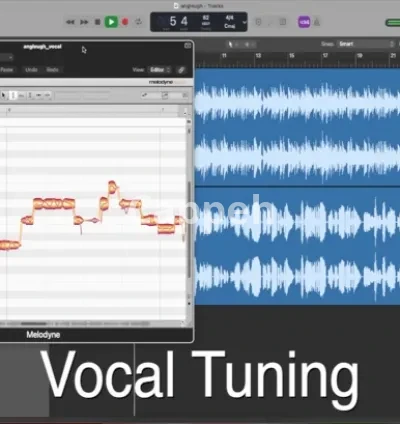Click the tempo value in the LCD
Image resolution: width=400 pixels, height=424 pixels.
click(x=206, y=18)
